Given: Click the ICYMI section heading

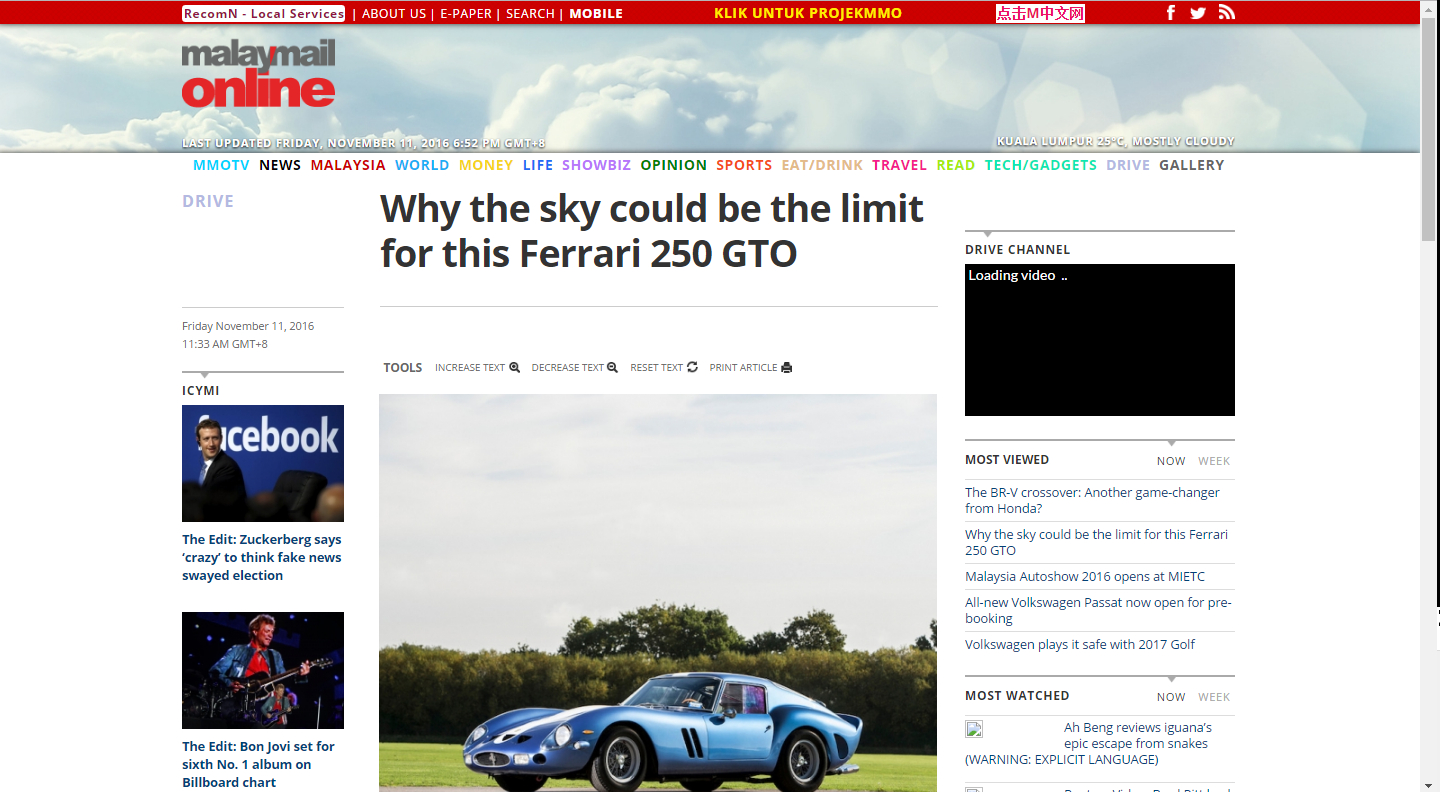Looking at the screenshot, I should (201, 391).
